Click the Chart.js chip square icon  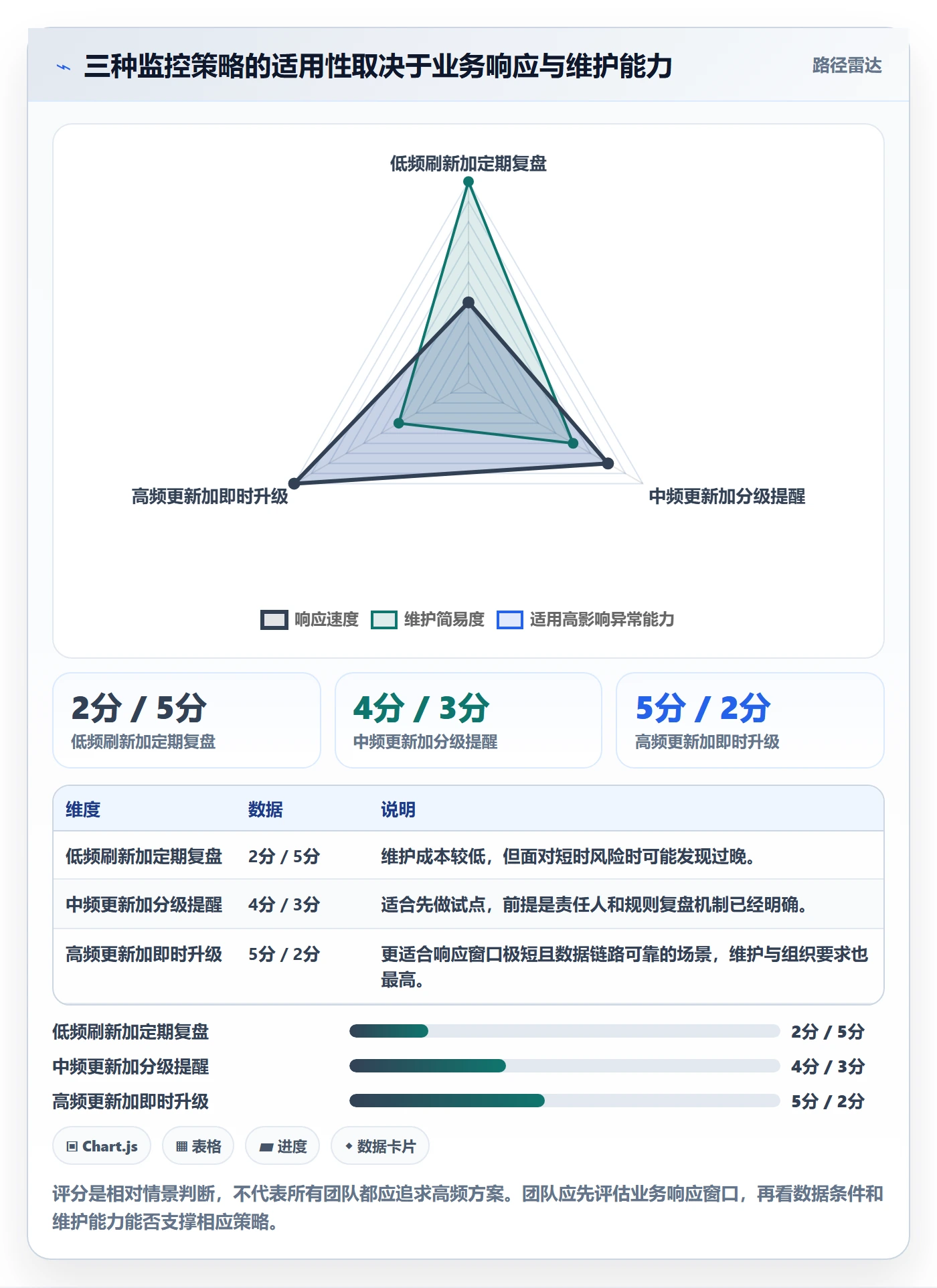pyautogui.click(x=72, y=1147)
